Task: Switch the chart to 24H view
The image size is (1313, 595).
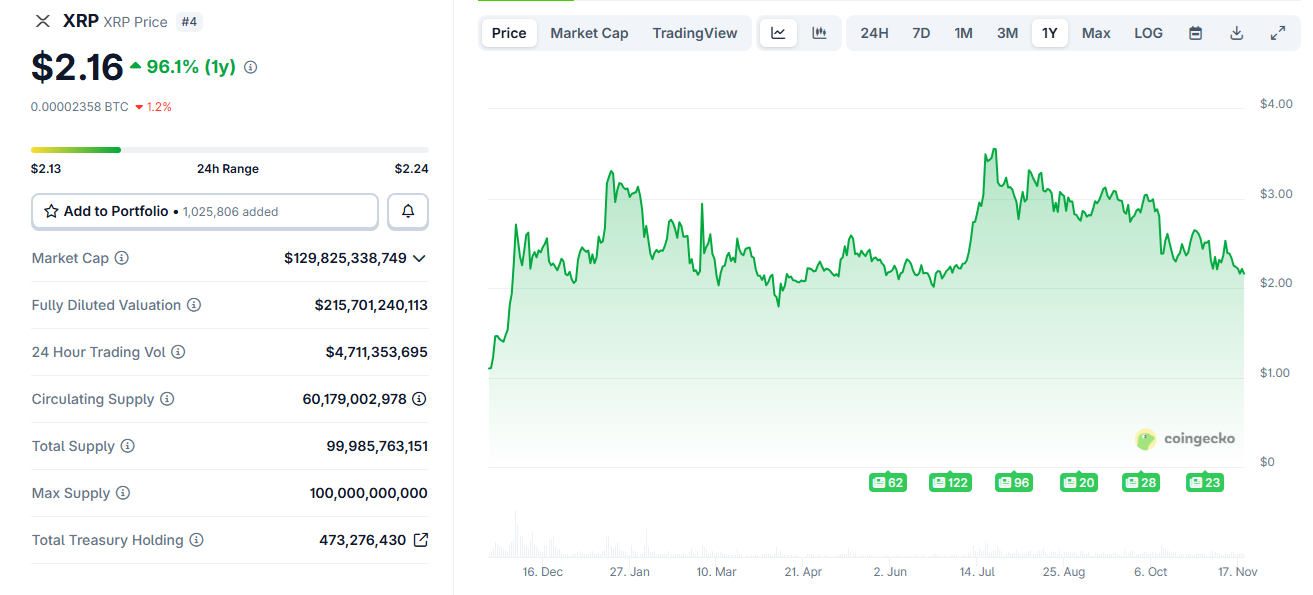Action: [874, 32]
